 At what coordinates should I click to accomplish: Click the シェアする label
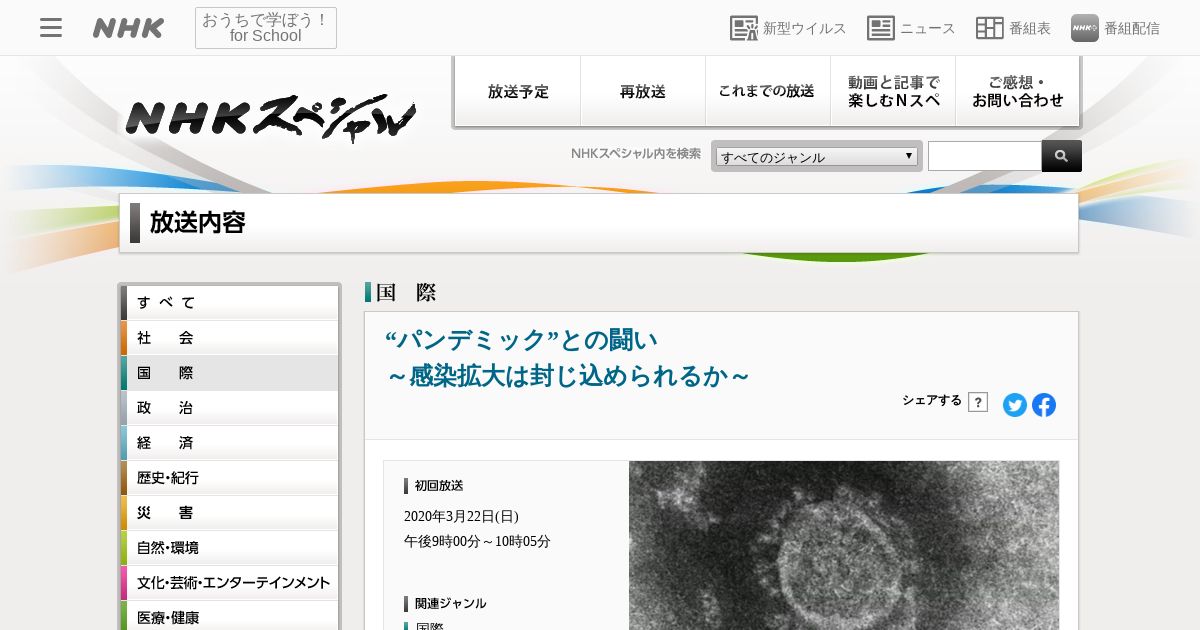coord(932,400)
